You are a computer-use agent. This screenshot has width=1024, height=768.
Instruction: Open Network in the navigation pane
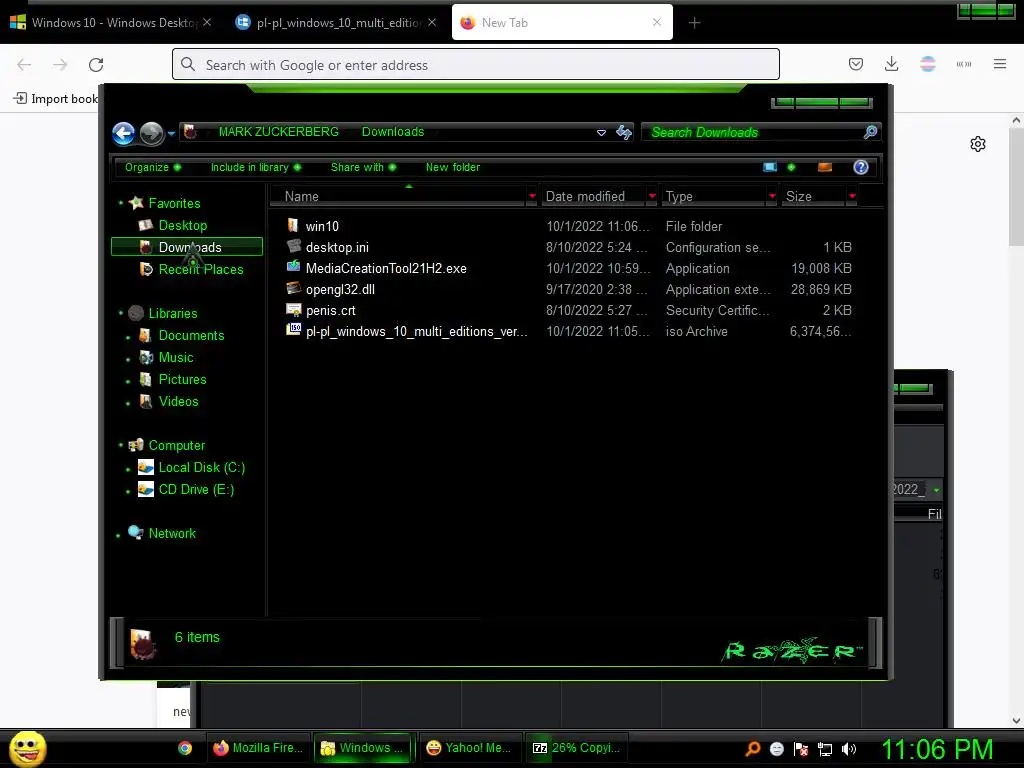[x=172, y=533]
